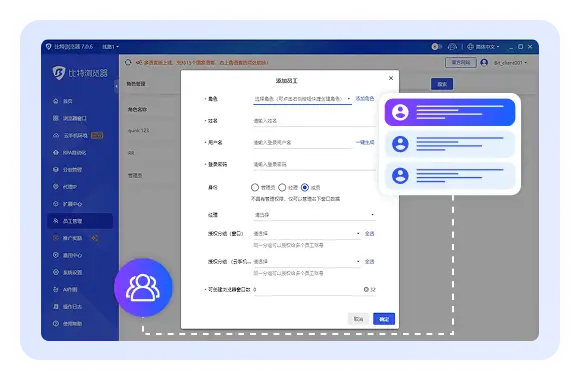
Task: Click the one-click generate username link
Action: pyautogui.click(x=365, y=142)
